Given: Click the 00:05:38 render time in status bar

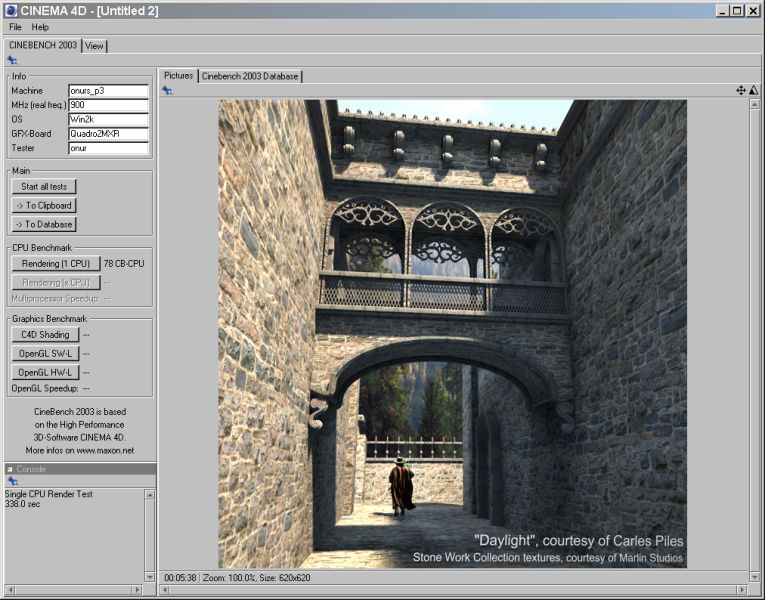Looking at the screenshot, I should point(180,578).
